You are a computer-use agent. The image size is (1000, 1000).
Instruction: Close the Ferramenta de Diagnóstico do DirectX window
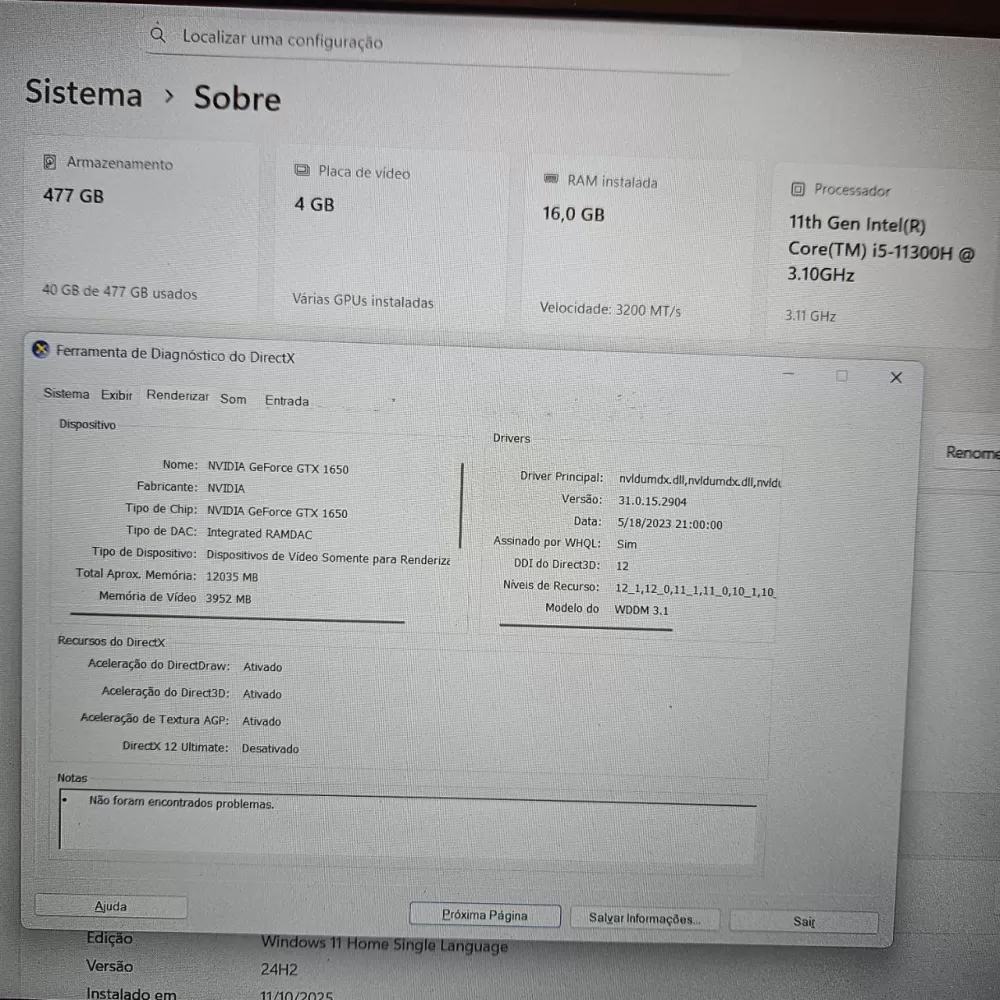tap(896, 377)
